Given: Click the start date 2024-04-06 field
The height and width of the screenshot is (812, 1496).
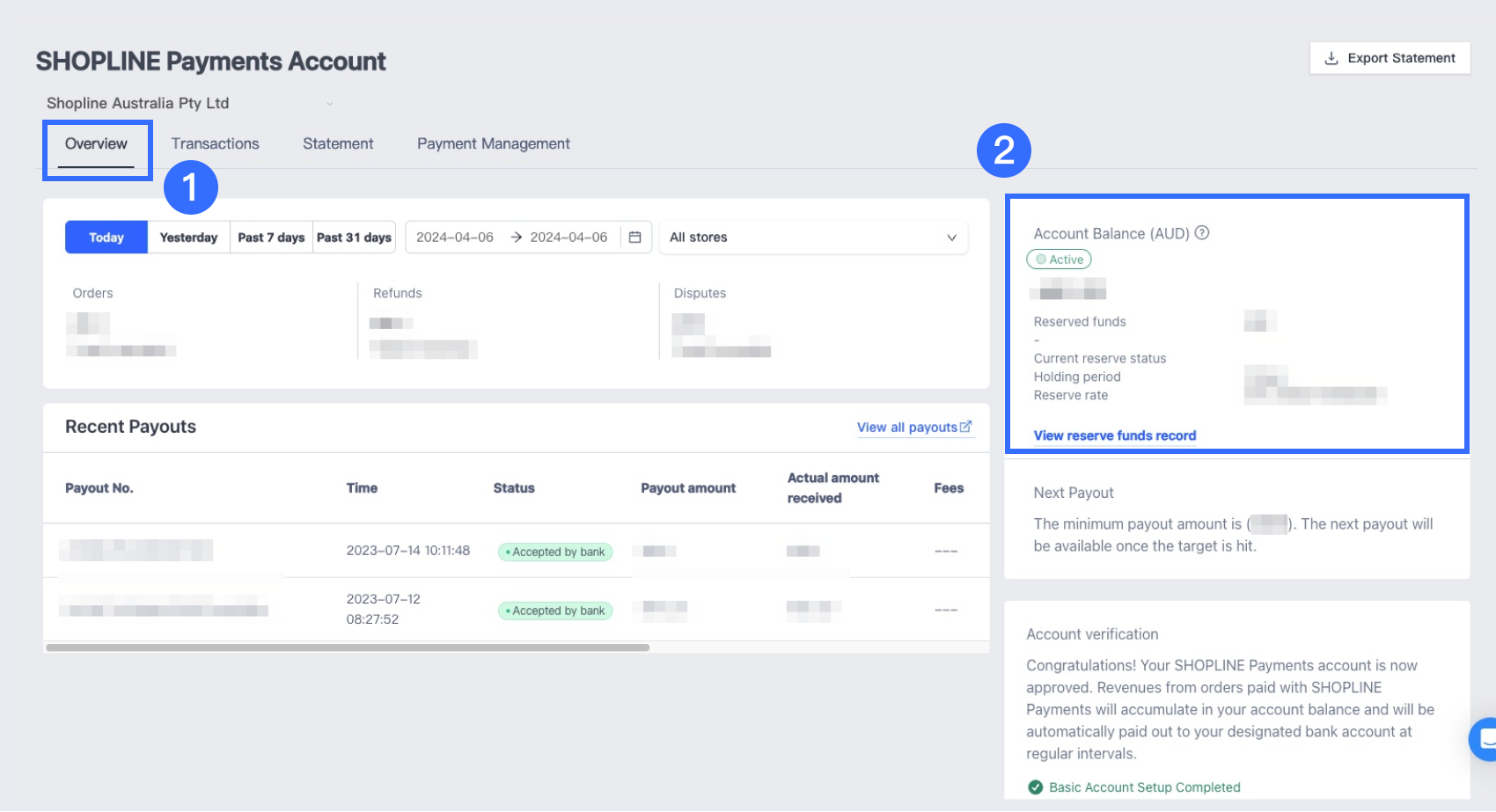Looking at the screenshot, I should 455,238.
